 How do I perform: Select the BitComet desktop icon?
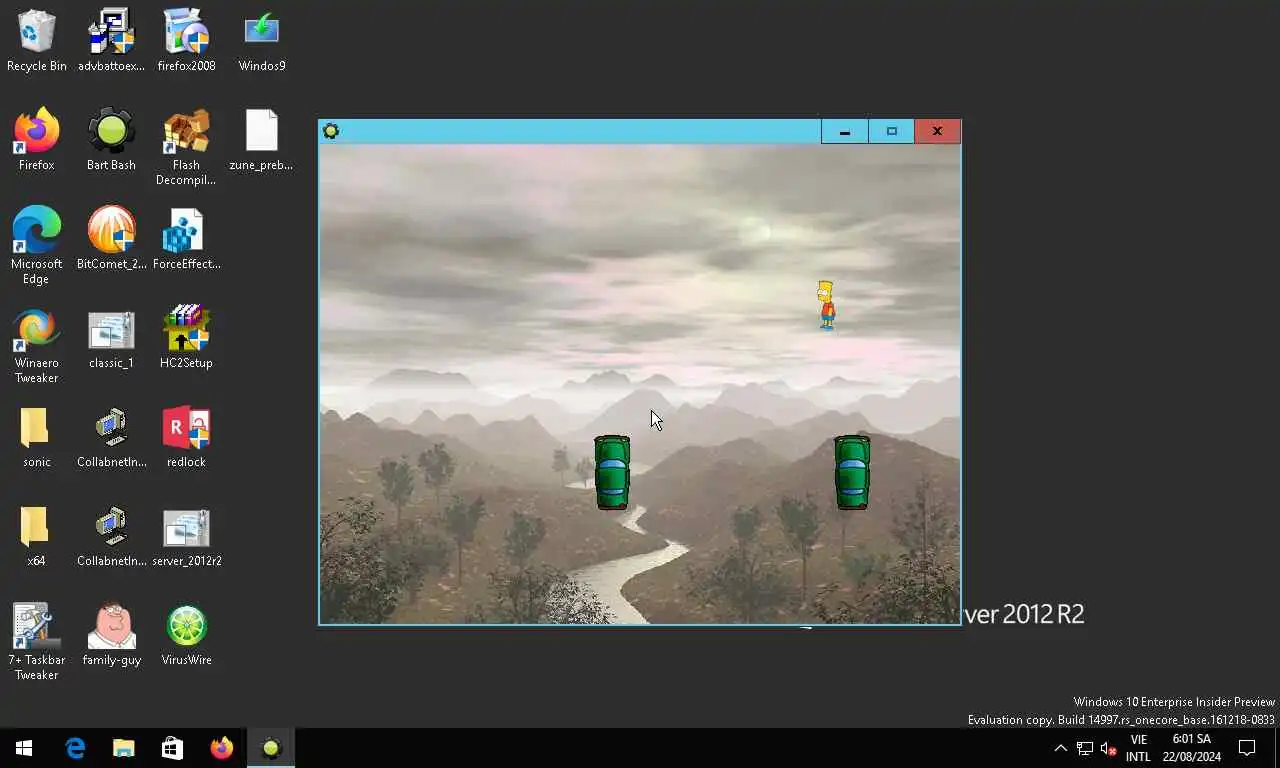point(111,238)
